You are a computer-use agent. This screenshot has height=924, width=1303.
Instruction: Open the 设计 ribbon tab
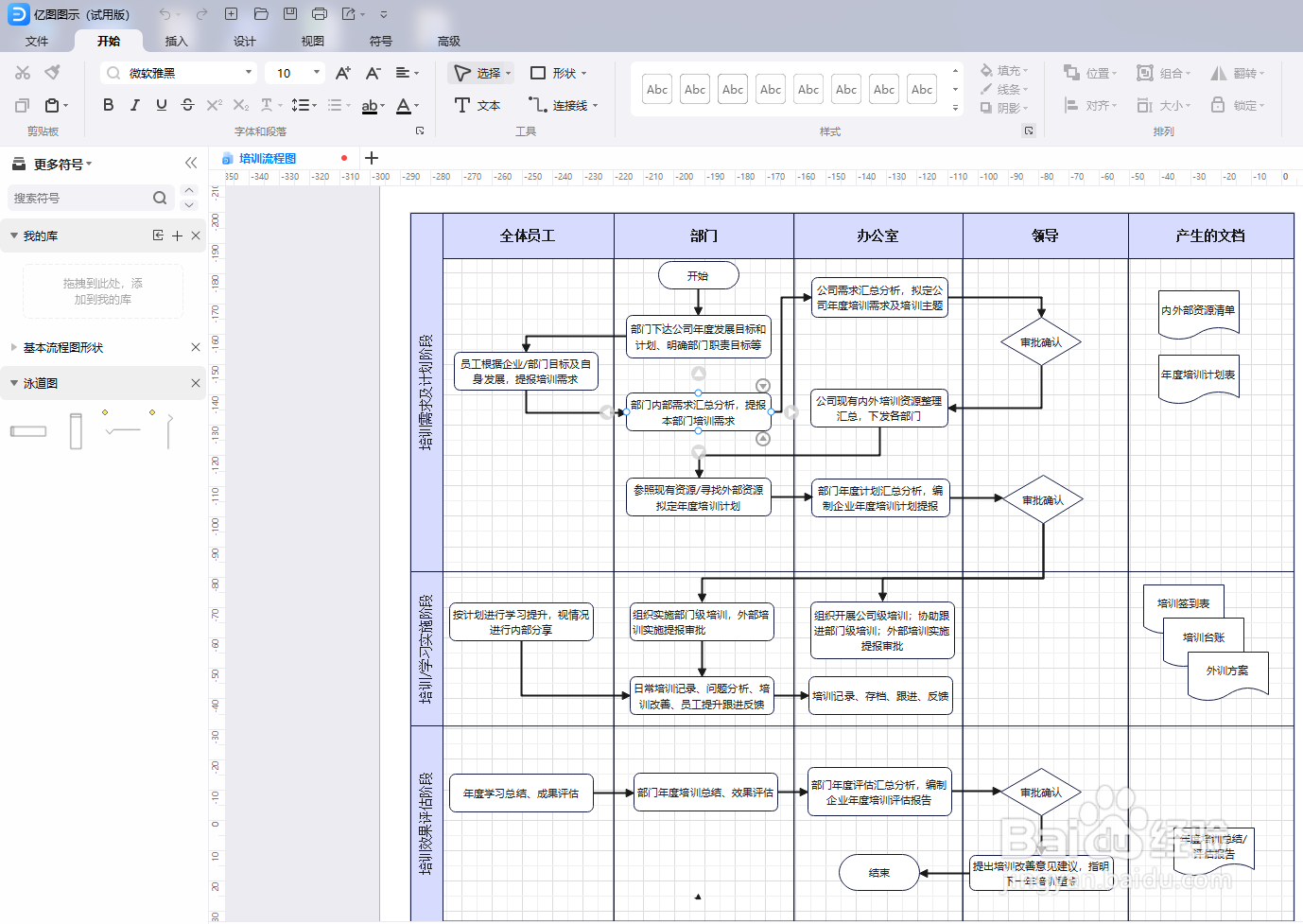[x=245, y=41]
